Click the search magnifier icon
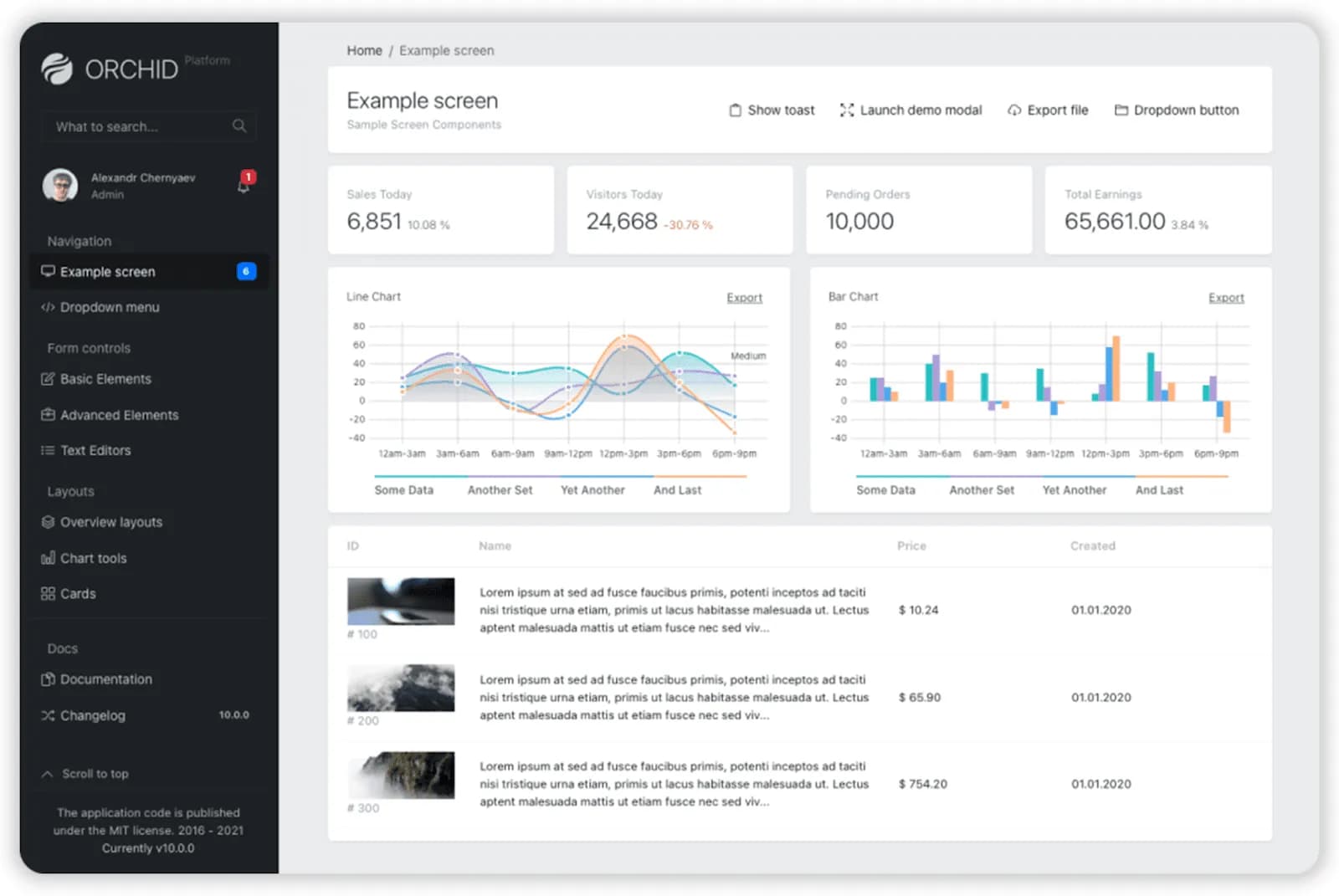Viewport: 1339px width, 896px height. pyautogui.click(x=239, y=126)
